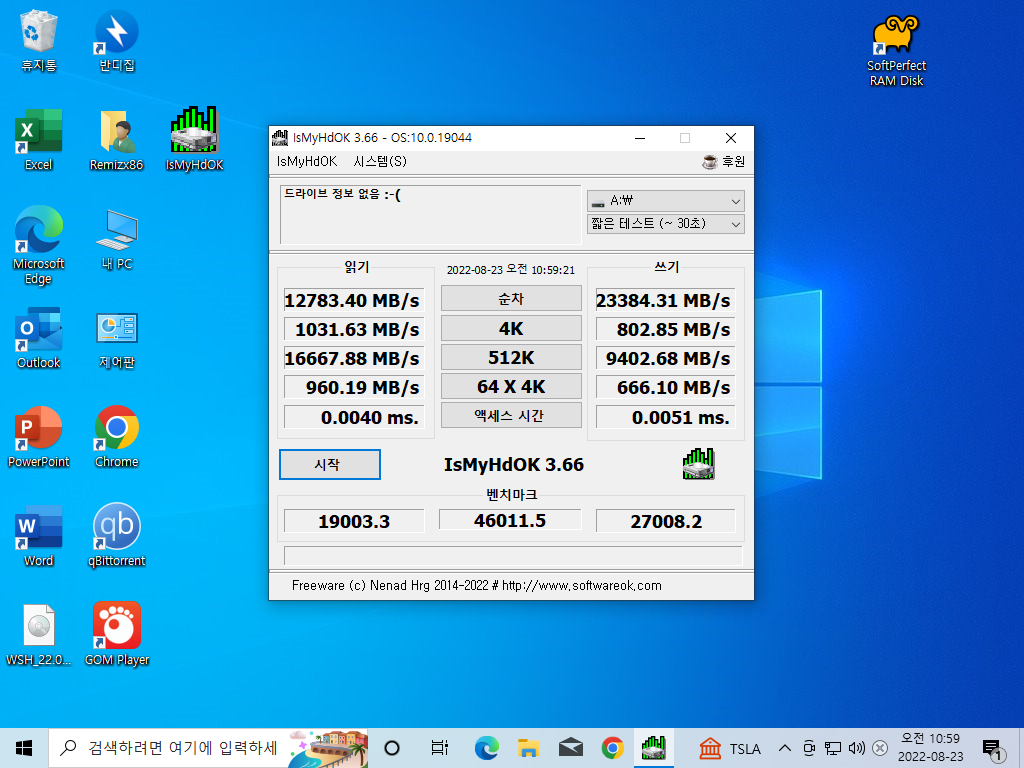Click the 시작 start button
This screenshot has width=1024, height=768.
tap(330, 464)
